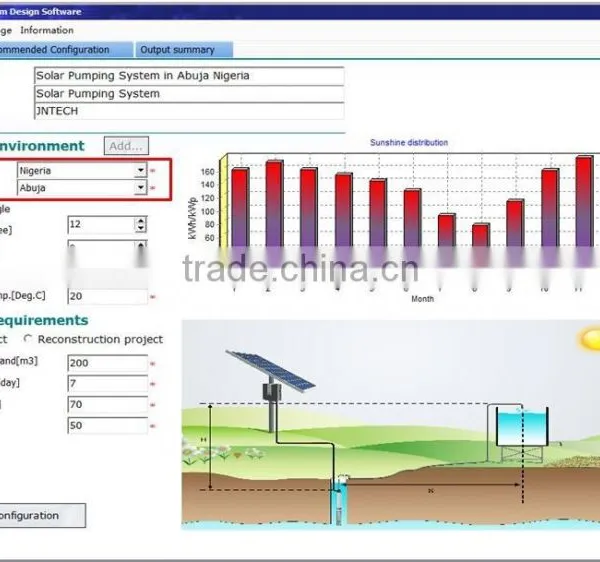
Task: Increase the angle value 12 with up arrow
Action: (141, 221)
